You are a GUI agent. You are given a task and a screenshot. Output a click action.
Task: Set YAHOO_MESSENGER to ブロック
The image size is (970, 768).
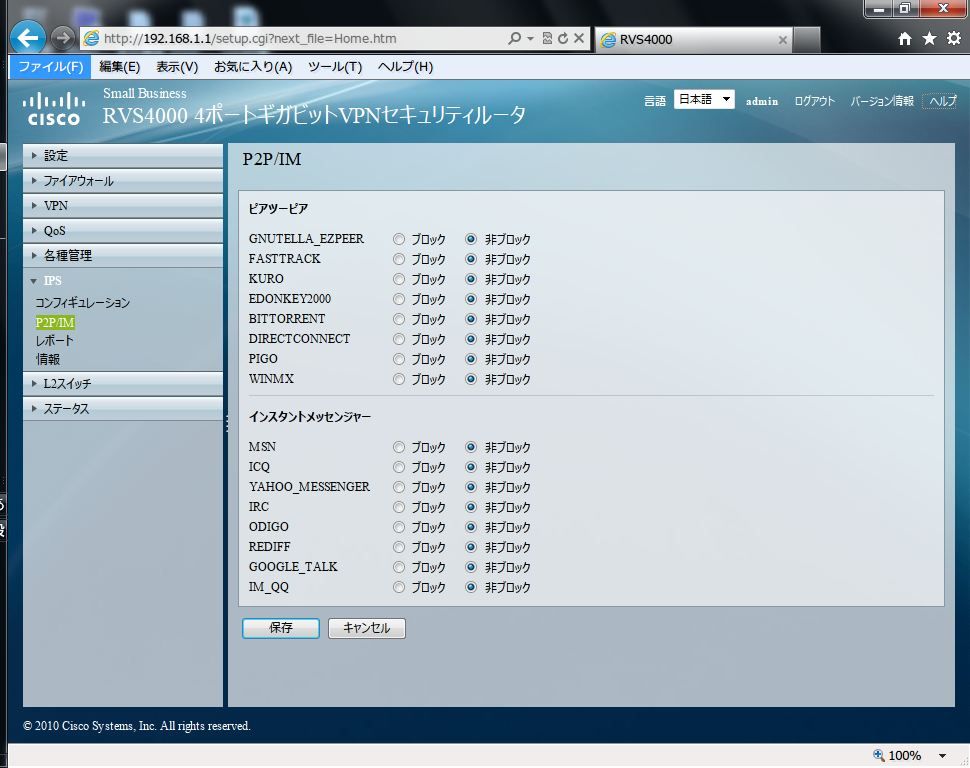(x=399, y=487)
